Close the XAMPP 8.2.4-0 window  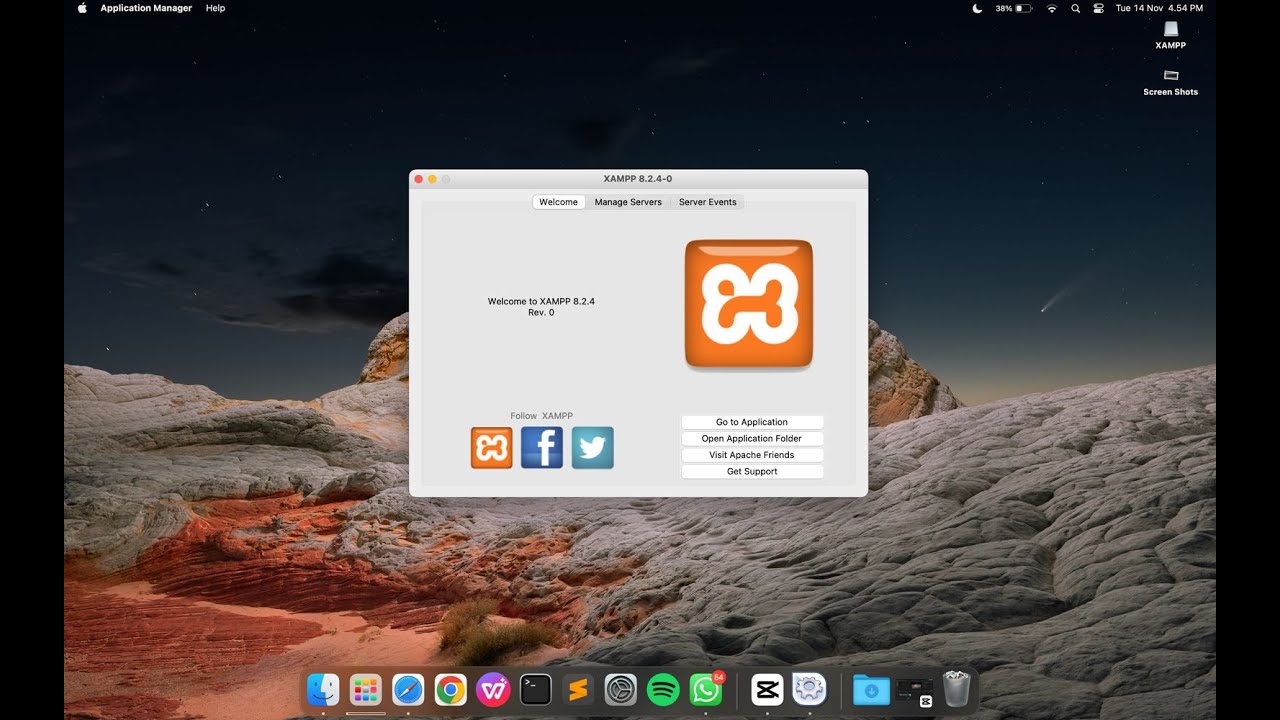(418, 179)
